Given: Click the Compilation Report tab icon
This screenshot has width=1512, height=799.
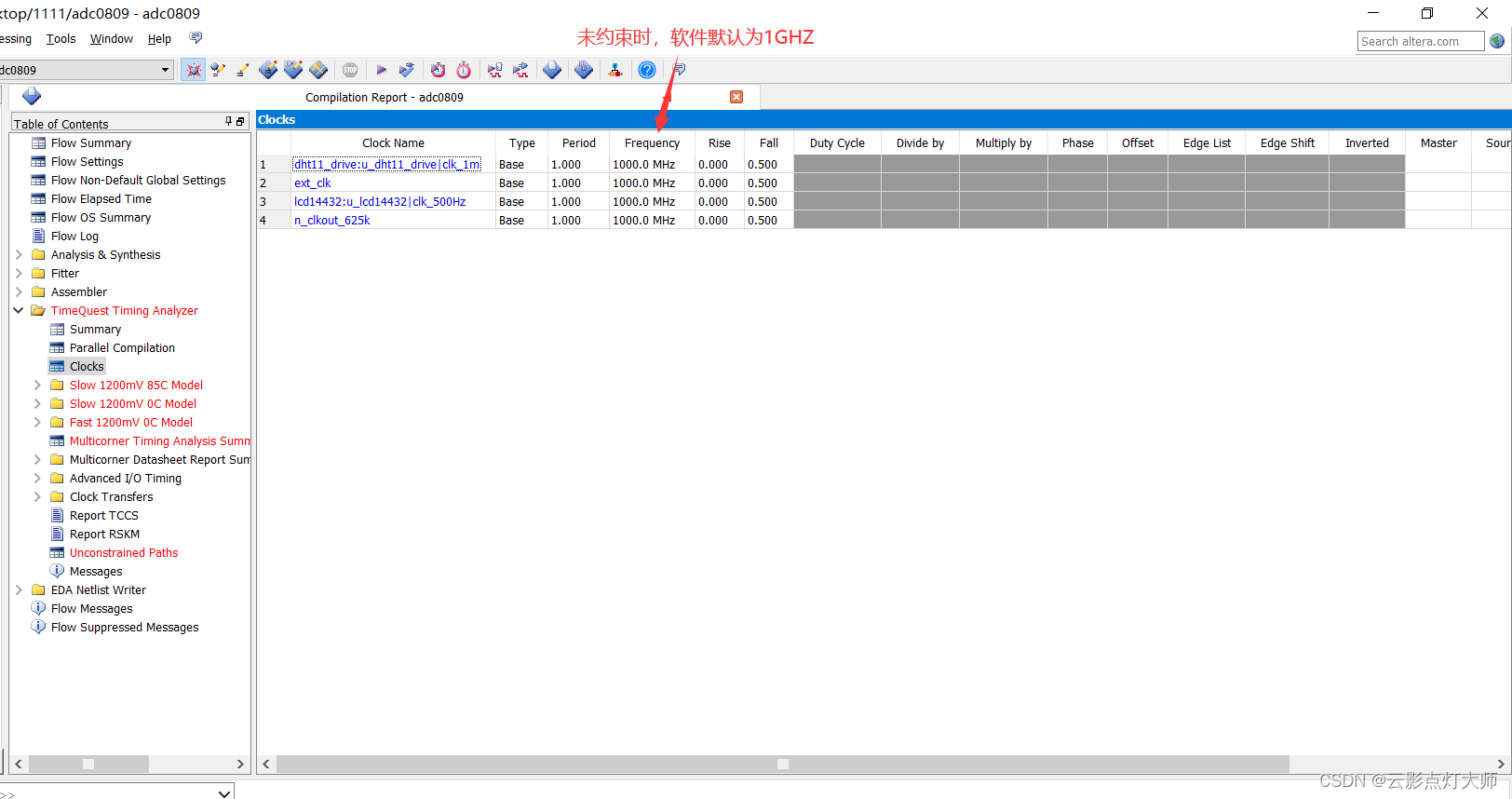Looking at the screenshot, I should pos(32,96).
